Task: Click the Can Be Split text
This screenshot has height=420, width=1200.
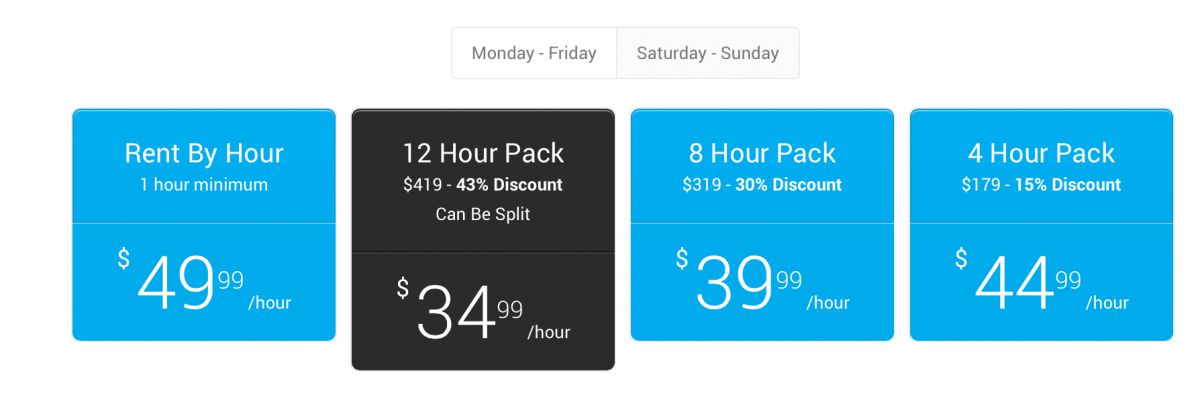Action: tap(483, 214)
